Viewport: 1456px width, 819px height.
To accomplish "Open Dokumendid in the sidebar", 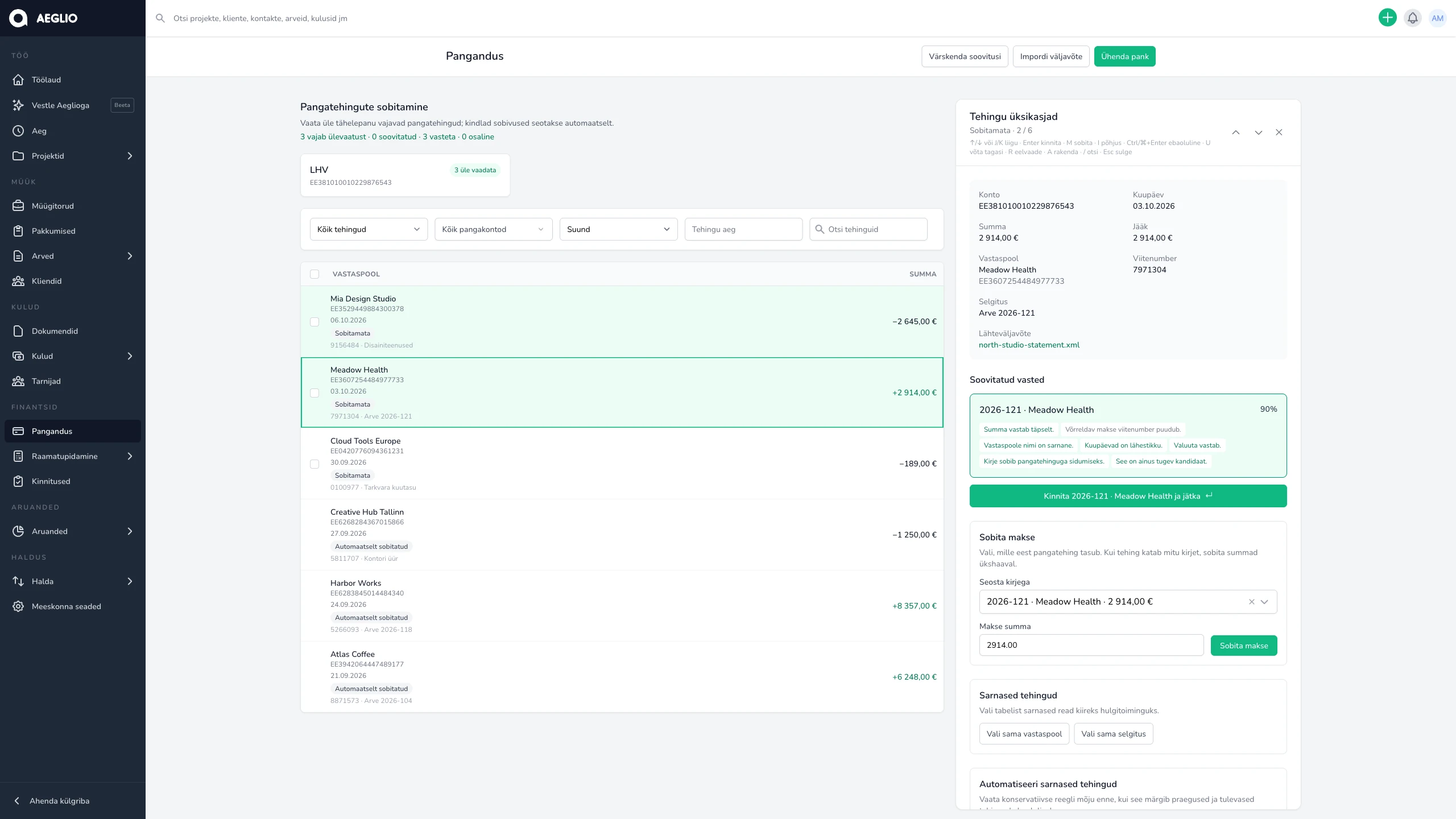I will point(73,331).
